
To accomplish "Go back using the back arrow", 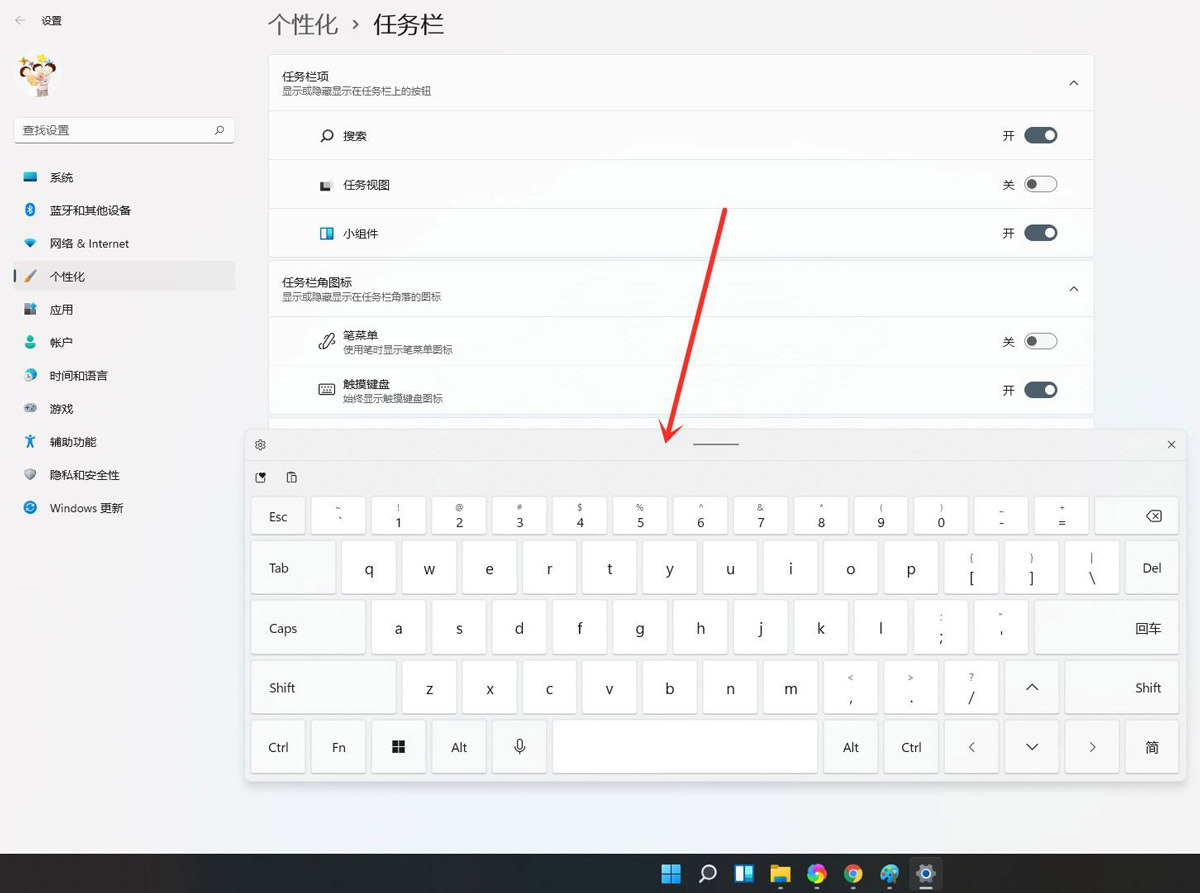I will (x=19, y=19).
